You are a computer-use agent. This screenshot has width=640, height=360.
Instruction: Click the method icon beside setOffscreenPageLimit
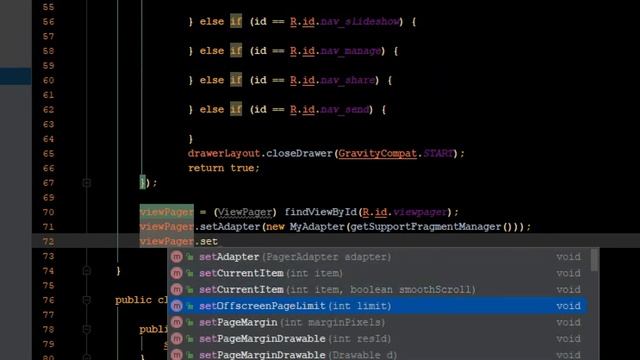[176, 306]
